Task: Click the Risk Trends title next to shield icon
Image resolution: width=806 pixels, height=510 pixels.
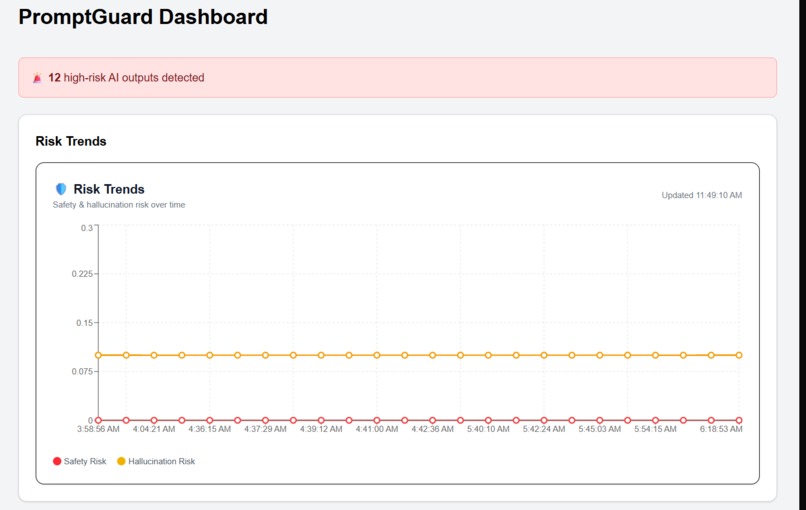Action: 109,189
